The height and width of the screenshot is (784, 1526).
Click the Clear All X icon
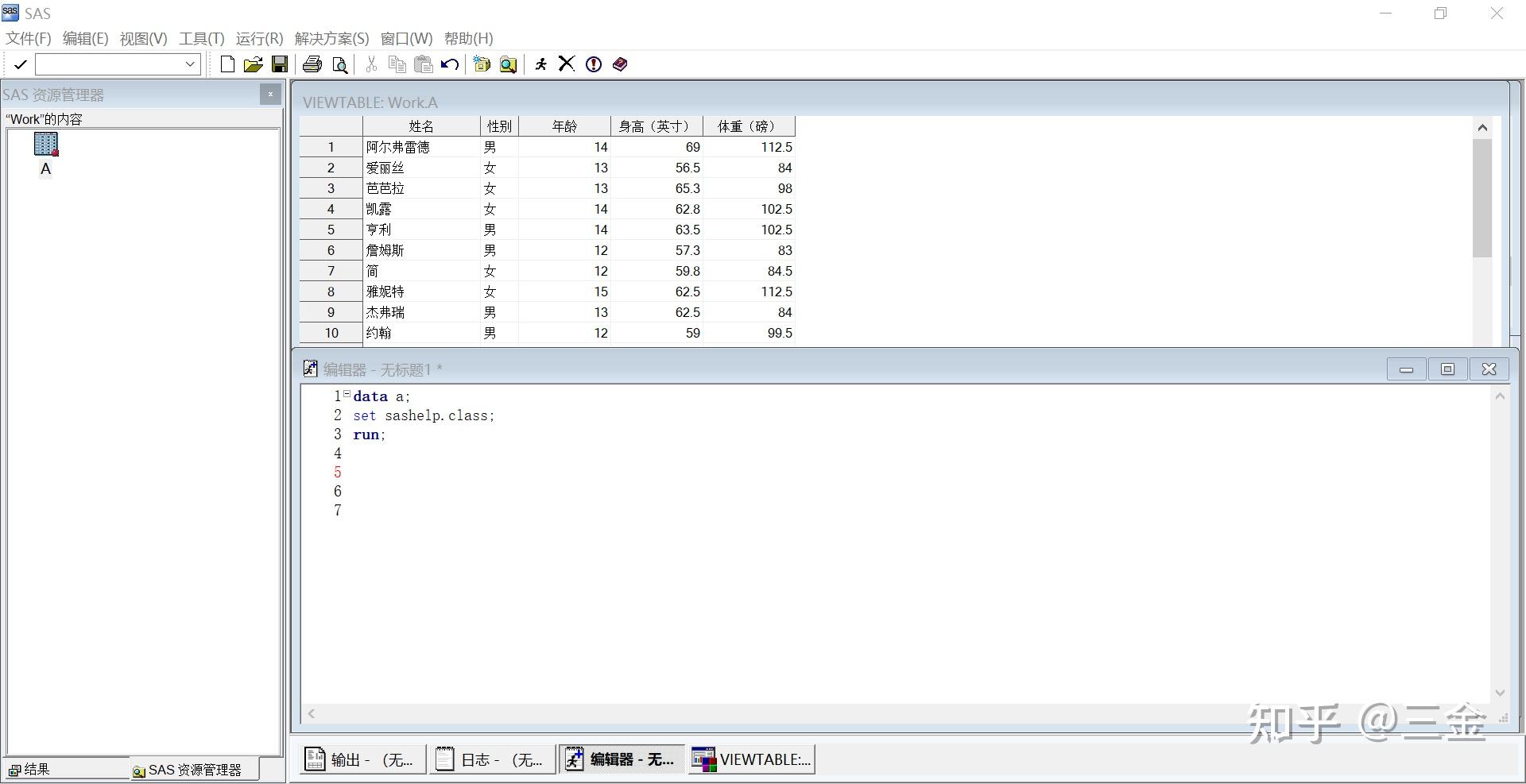(567, 64)
